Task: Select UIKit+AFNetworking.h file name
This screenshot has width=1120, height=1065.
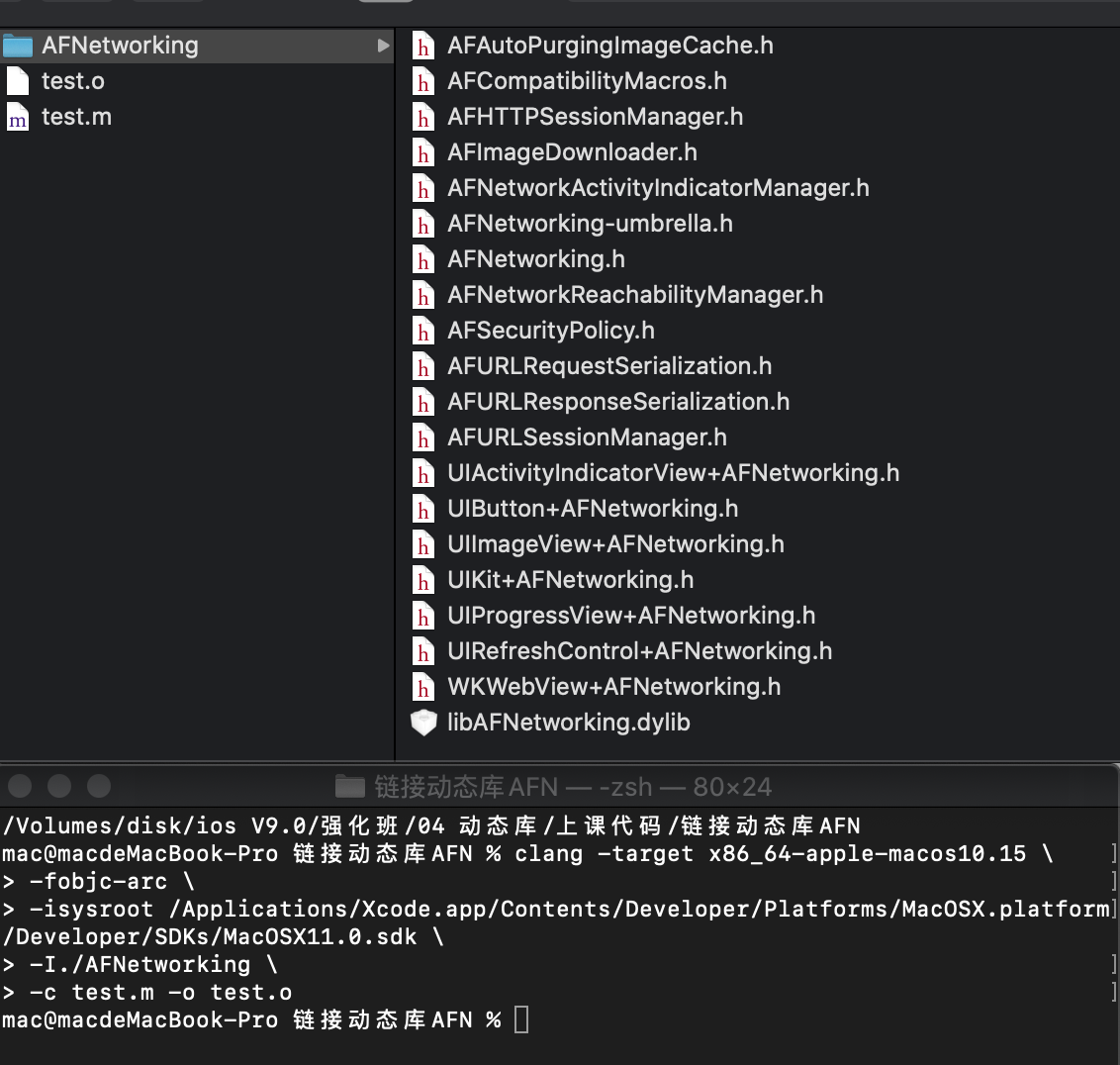Action: 571,580
